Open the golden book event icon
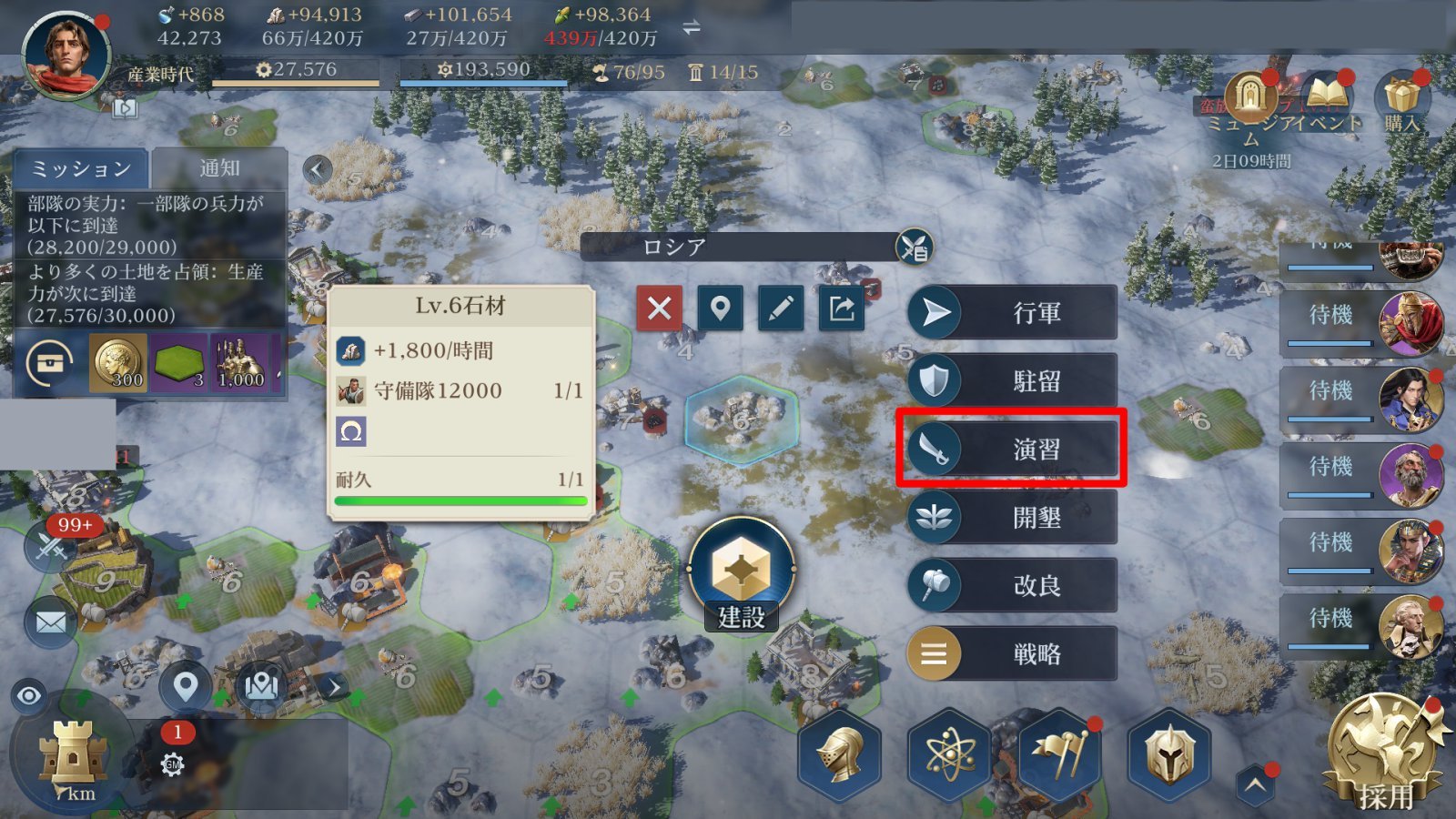Image resolution: width=1456 pixels, height=819 pixels. click(x=1326, y=96)
